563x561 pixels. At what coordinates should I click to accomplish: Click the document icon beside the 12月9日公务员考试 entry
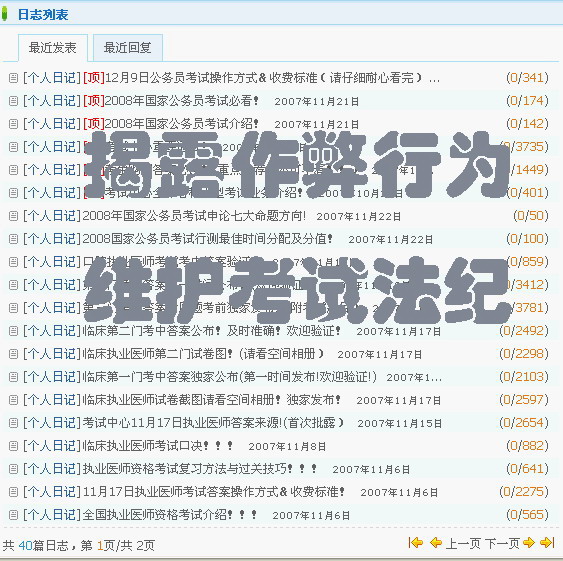point(13,78)
